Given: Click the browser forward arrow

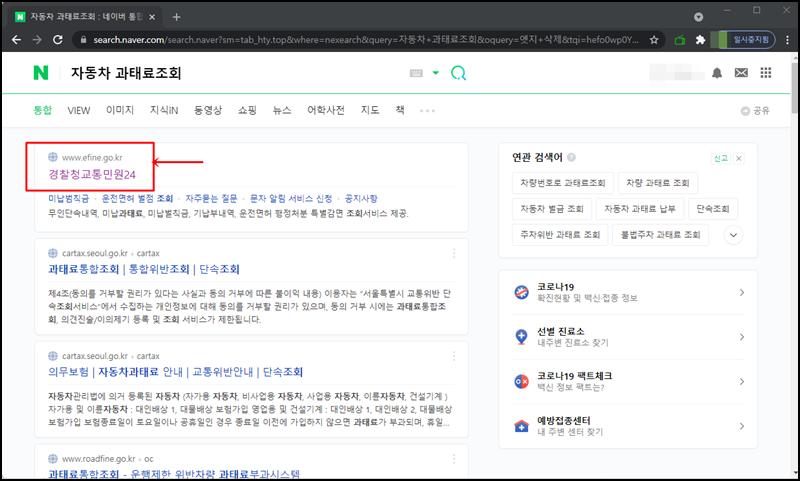Looking at the screenshot, I should [37, 40].
